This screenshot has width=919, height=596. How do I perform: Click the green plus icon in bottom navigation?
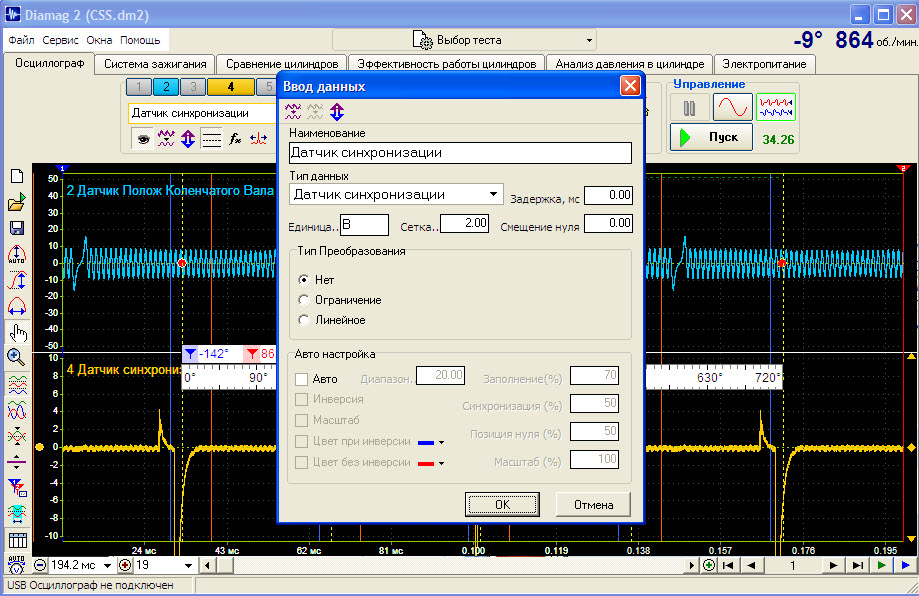click(709, 566)
